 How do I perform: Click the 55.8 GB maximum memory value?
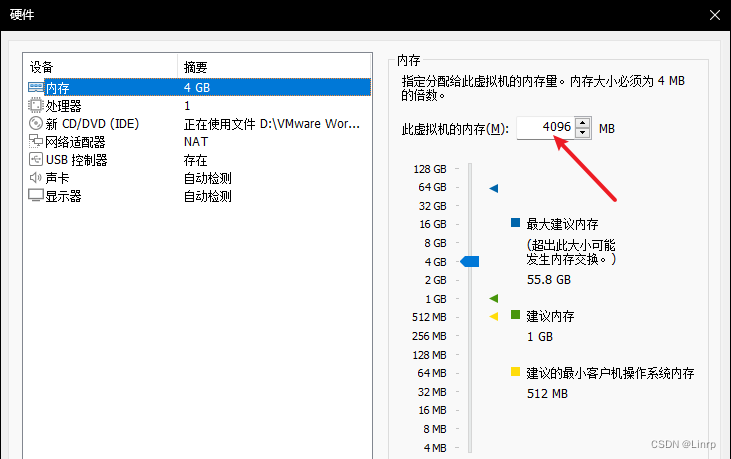pos(549,280)
